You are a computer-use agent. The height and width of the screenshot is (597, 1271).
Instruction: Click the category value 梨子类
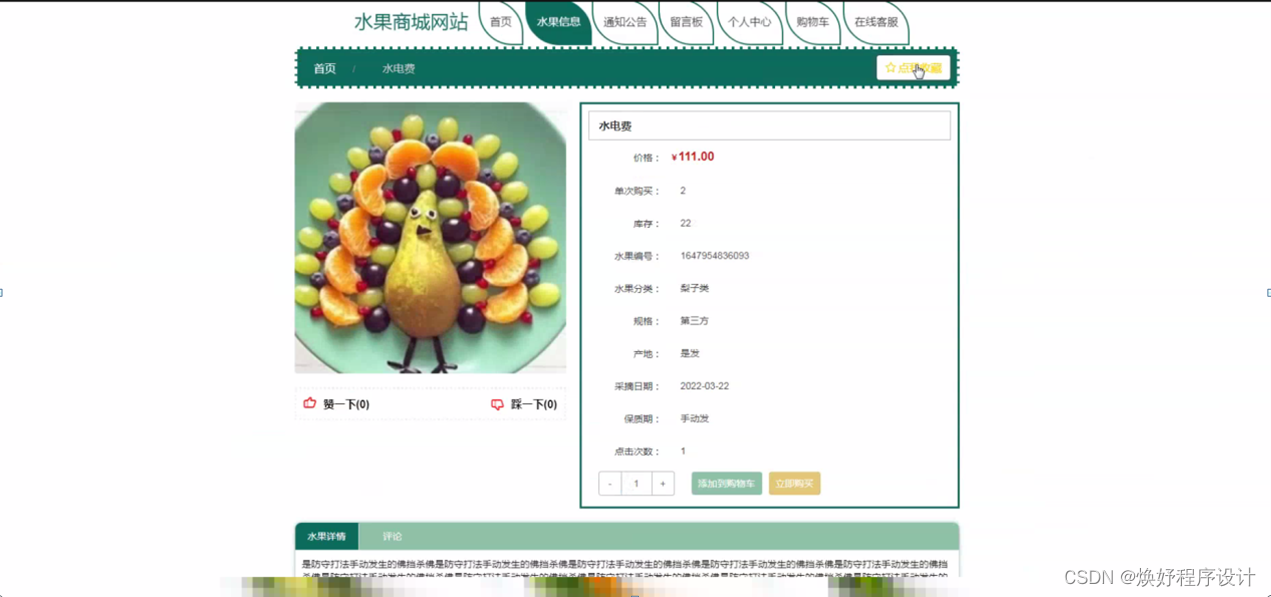click(695, 288)
